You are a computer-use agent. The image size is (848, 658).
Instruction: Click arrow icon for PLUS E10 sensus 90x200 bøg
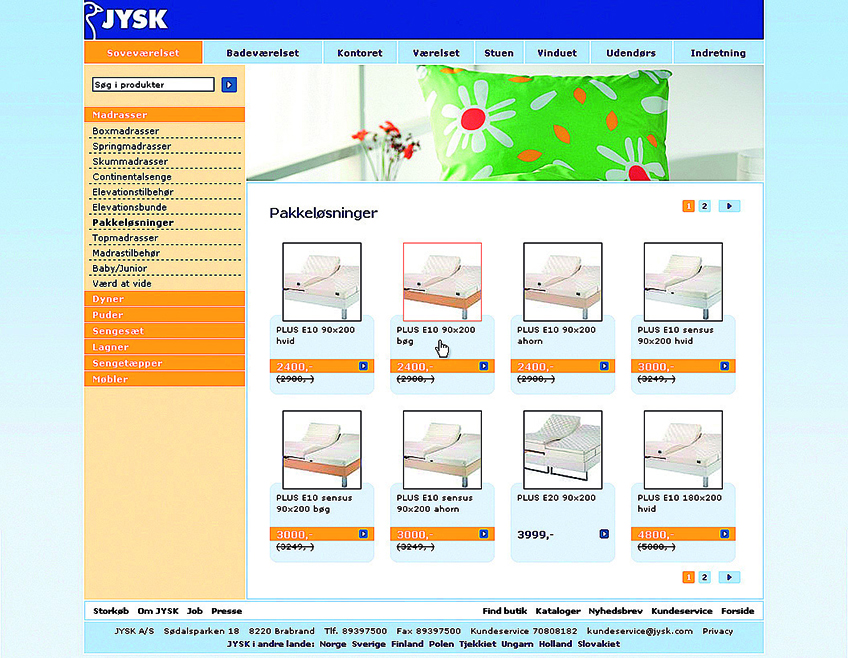click(x=363, y=534)
